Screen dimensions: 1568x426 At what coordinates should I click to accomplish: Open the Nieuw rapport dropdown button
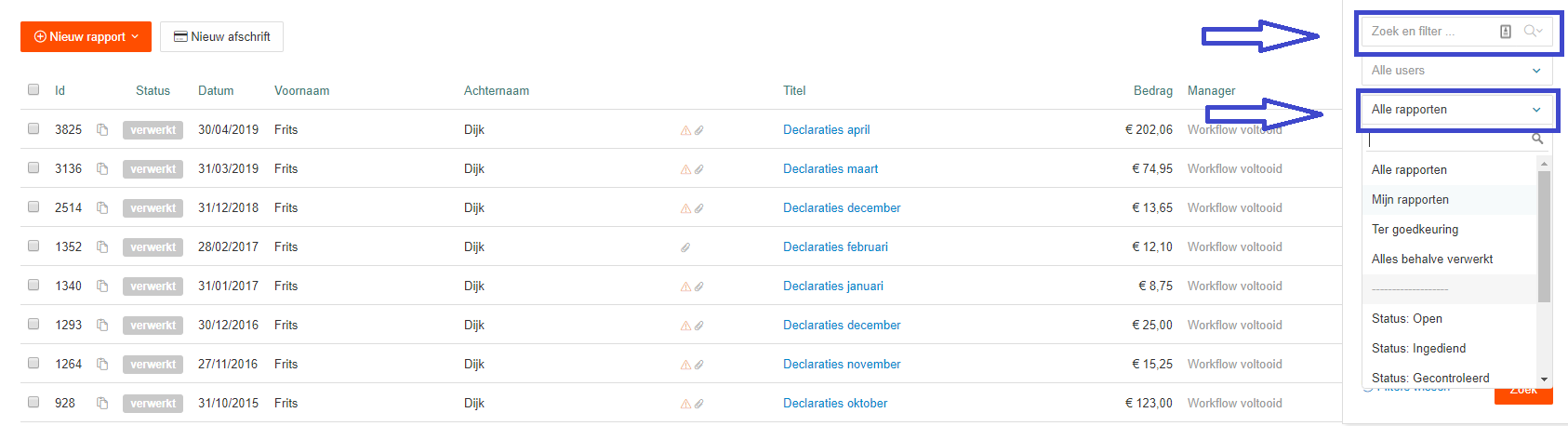[x=86, y=36]
